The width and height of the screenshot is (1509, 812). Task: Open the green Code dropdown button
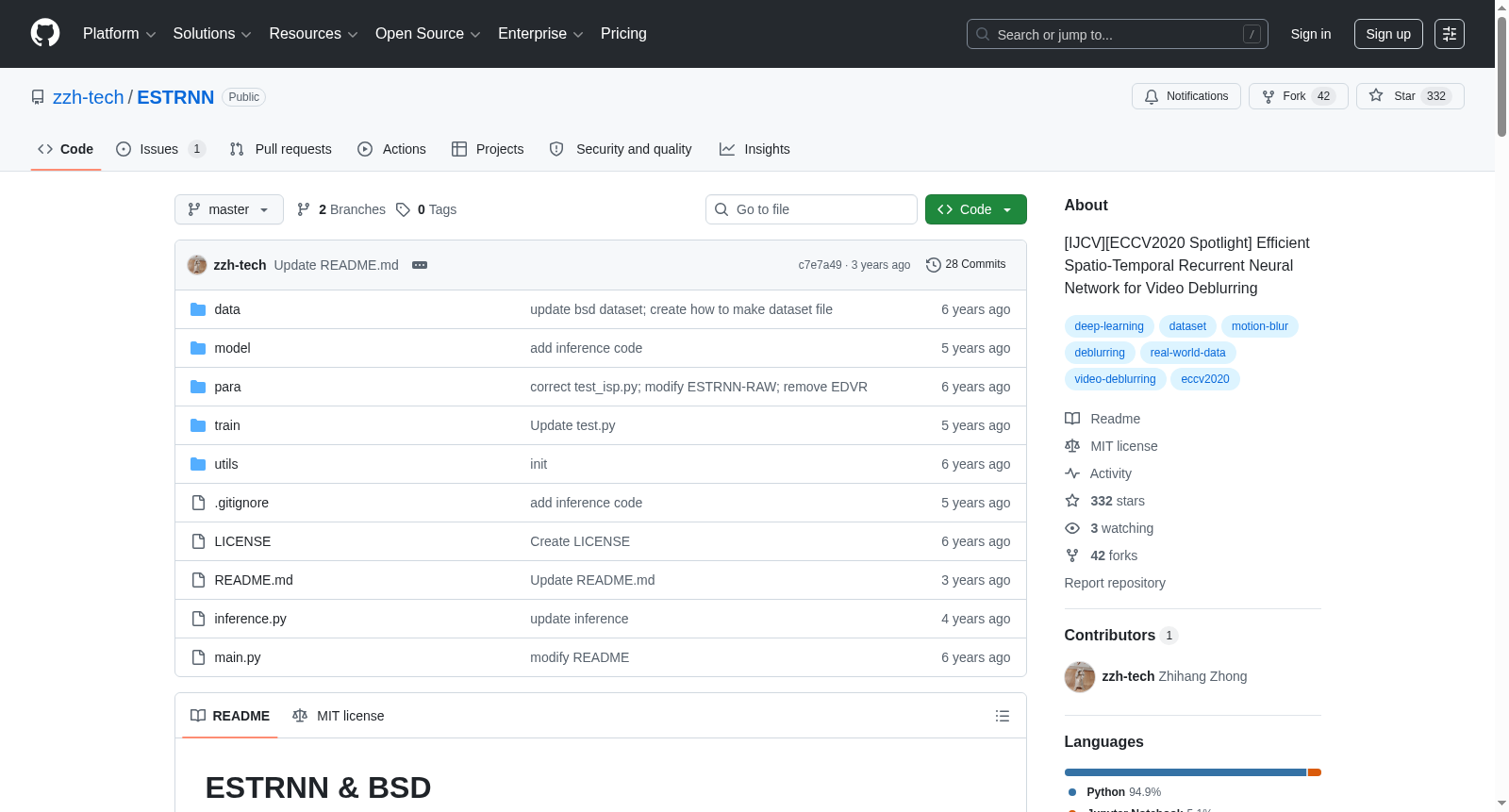(x=976, y=209)
